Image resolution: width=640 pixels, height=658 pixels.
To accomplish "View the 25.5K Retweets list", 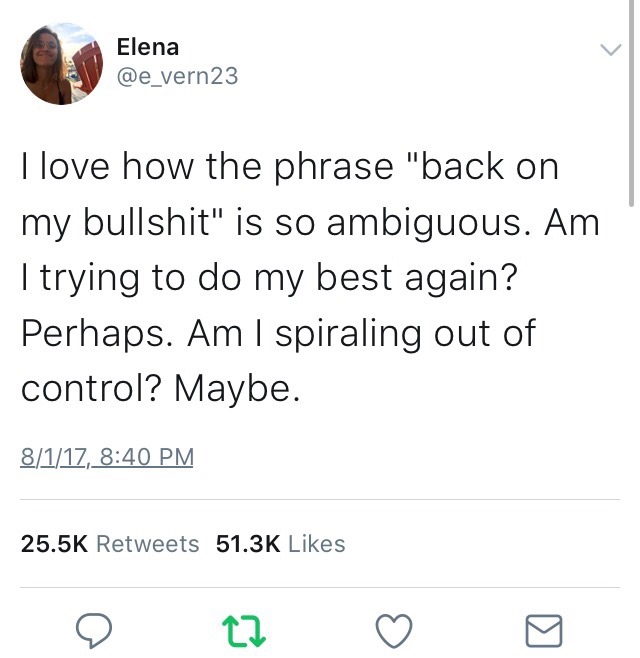I will [110, 544].
